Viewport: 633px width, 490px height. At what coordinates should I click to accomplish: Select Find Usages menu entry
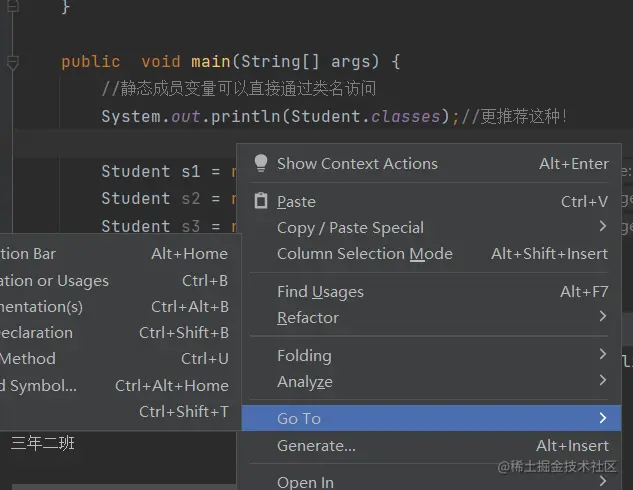pos(431,292)
